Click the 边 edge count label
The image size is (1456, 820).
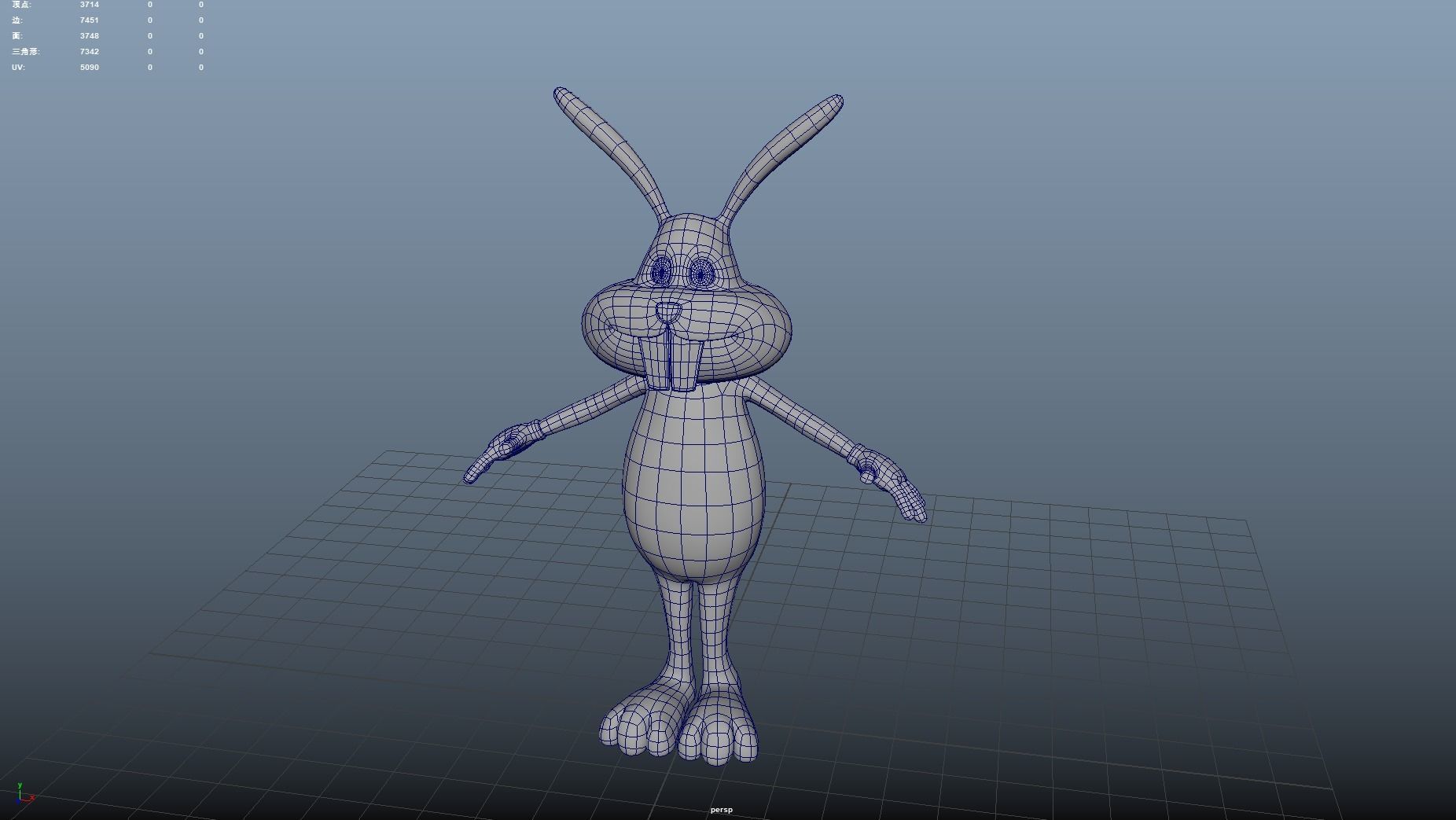pyautogui.click(x=17, y=20)
